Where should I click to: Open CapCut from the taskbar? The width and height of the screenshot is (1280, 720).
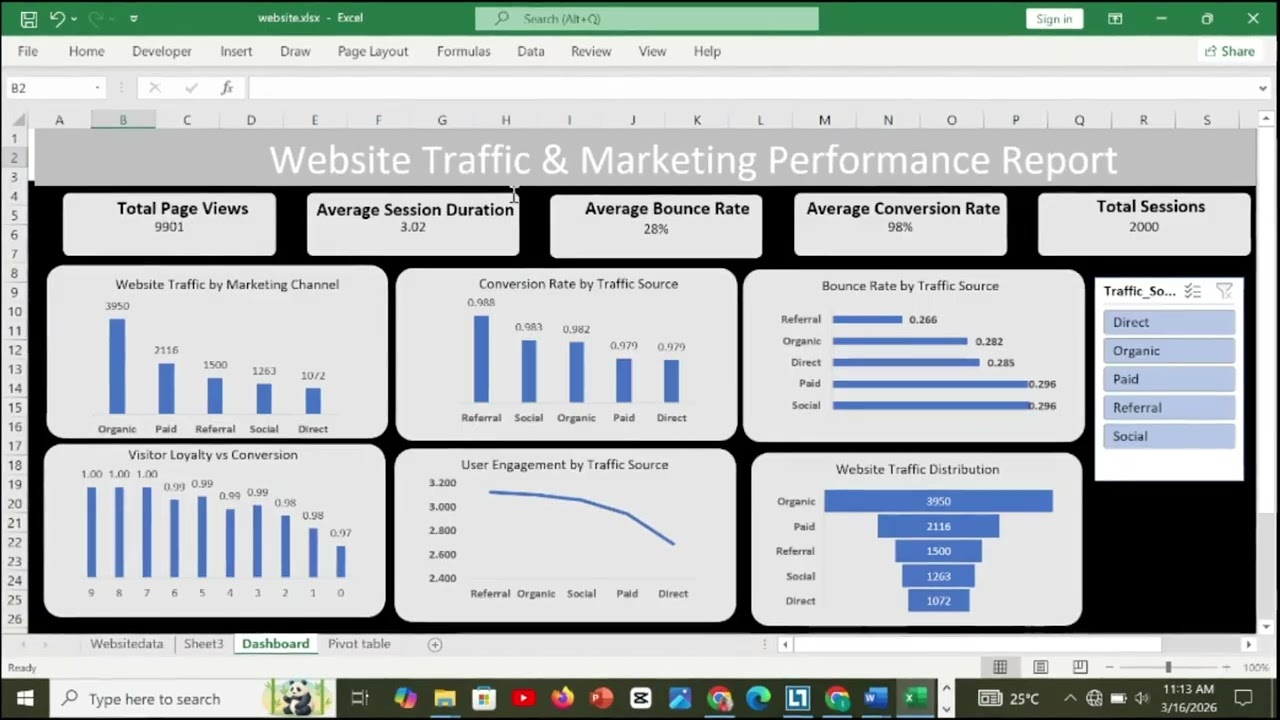[x=641, y=699]
